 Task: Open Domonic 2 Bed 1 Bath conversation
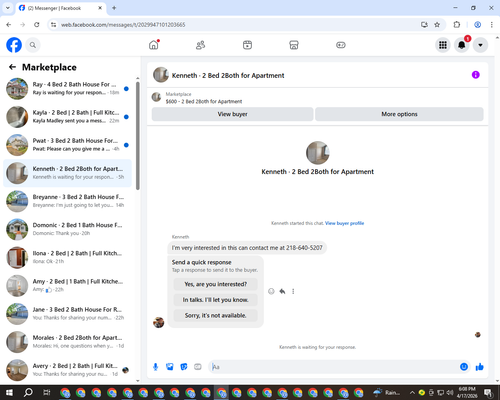click(67, 229)
